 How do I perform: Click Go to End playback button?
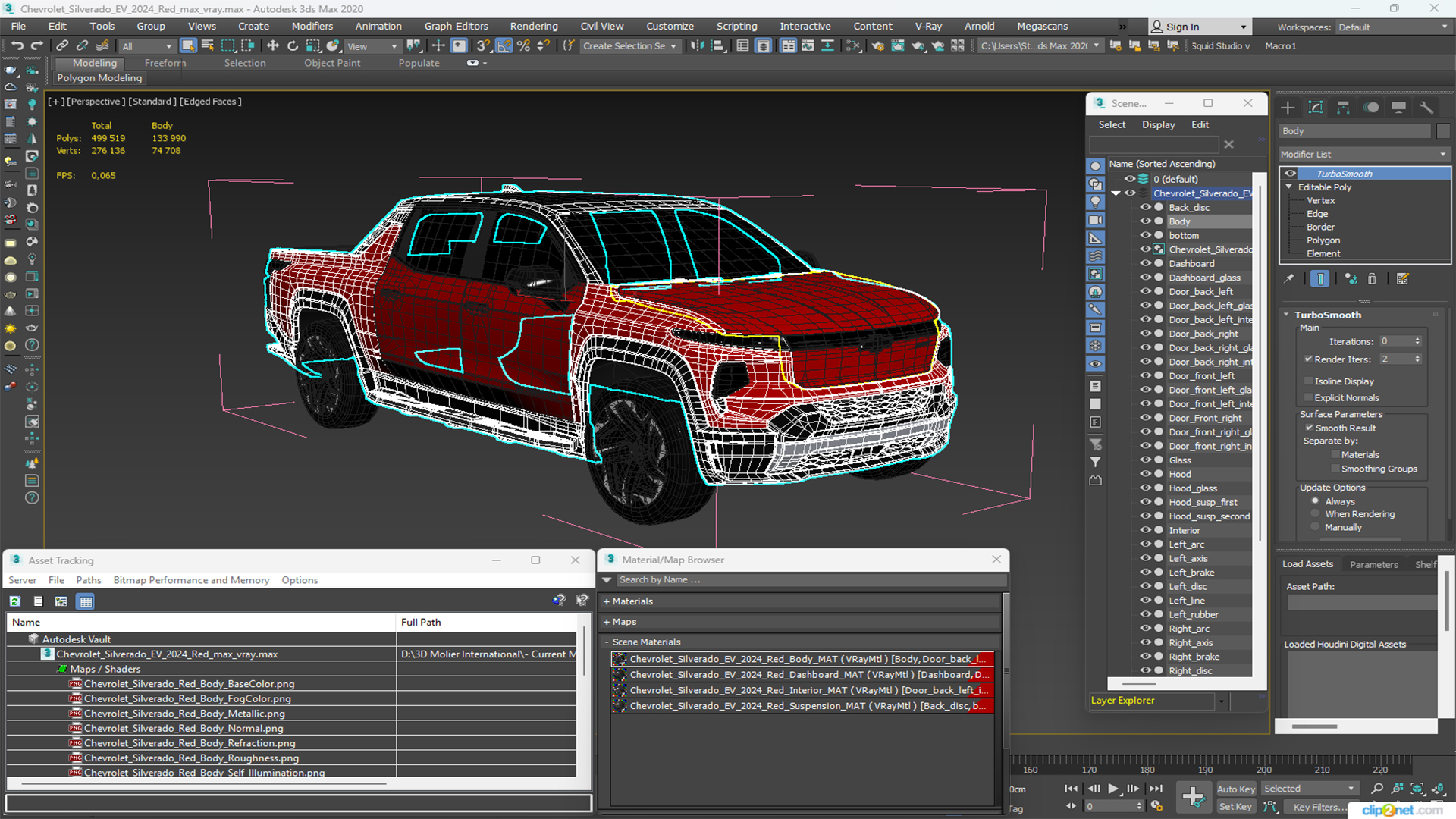point(1156,789)
